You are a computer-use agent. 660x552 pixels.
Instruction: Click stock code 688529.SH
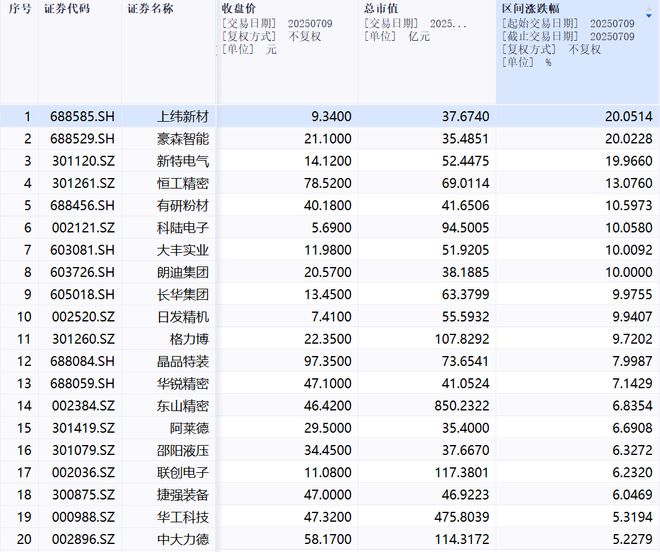[x=82, y=139]
